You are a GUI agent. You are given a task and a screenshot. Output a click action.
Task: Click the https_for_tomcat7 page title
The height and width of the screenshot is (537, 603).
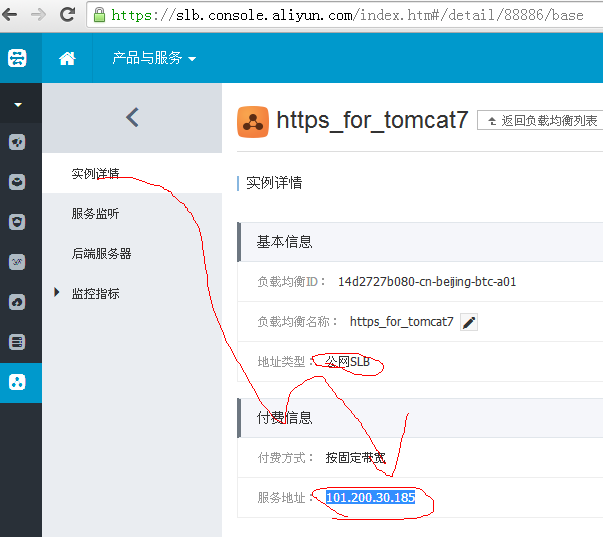372,120
